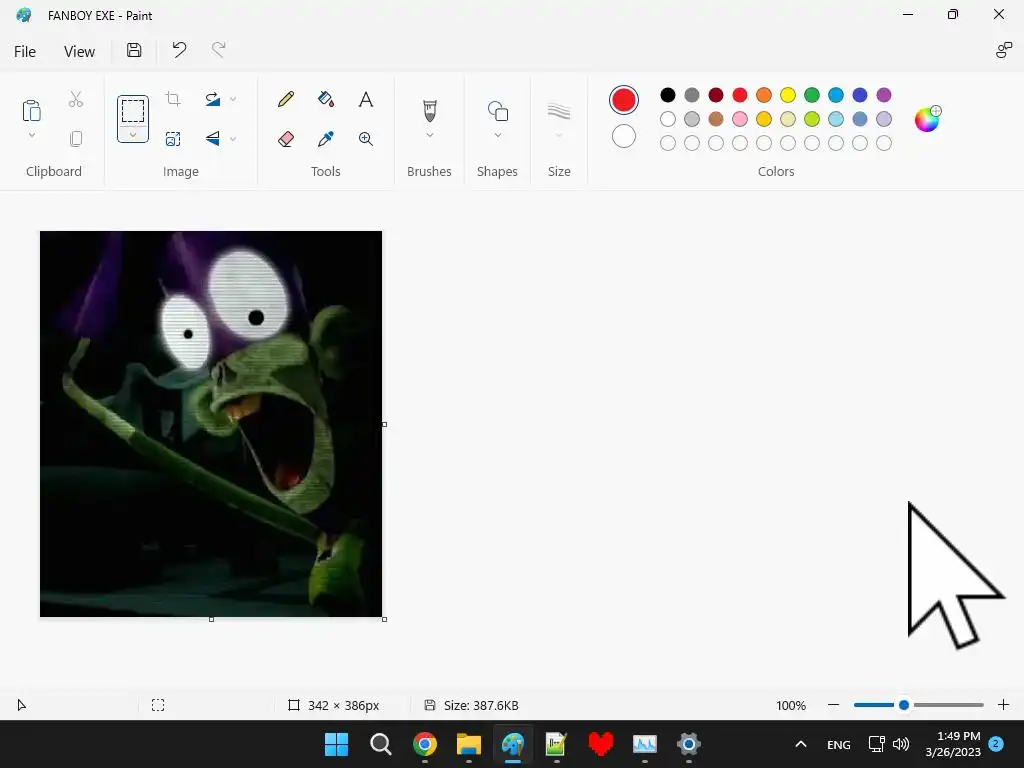Select the Text tool
1024x768 pixels.
click(x=366, y=99)
